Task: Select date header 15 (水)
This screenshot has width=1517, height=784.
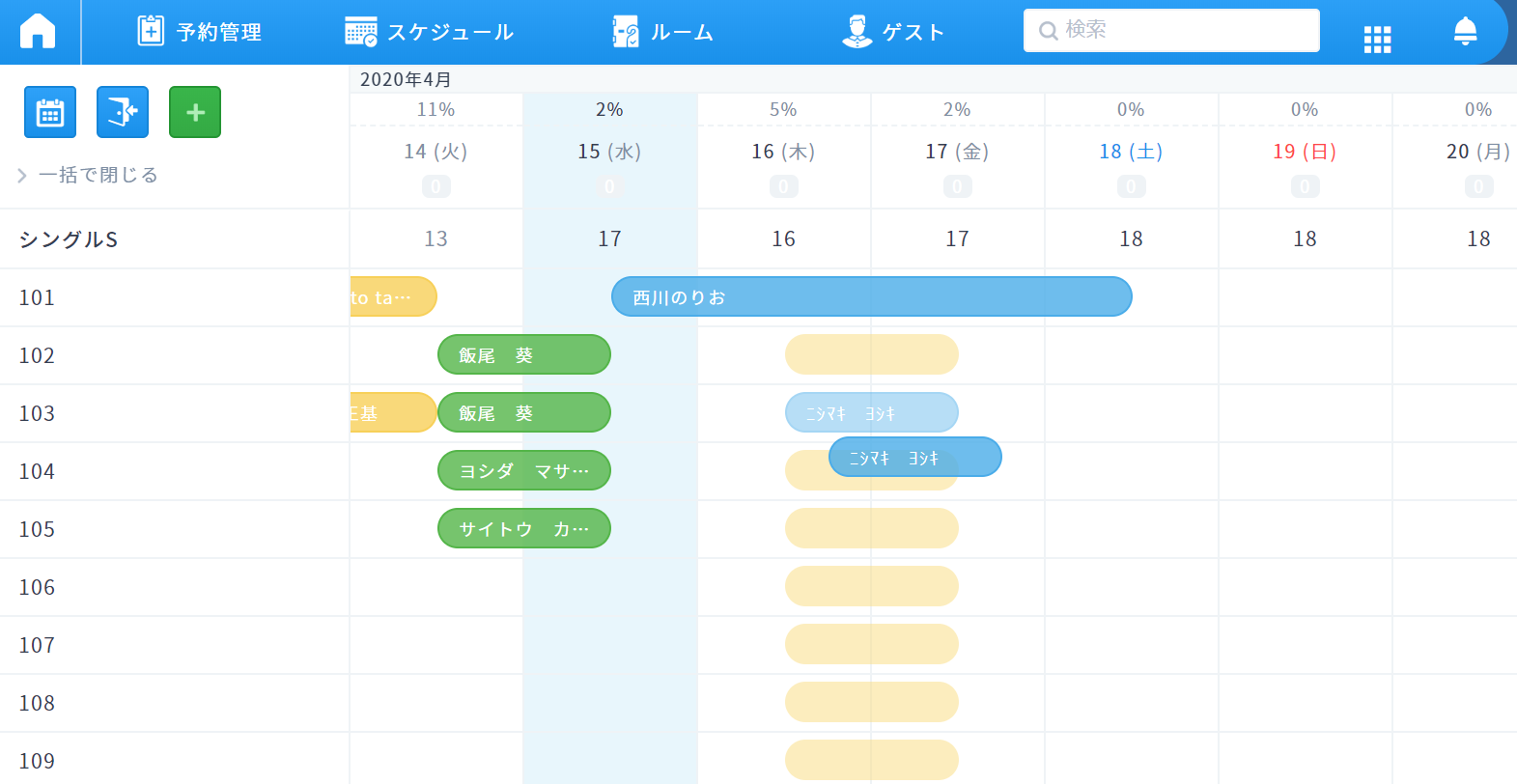Action: pyautogui.click(x=609, y=152)
